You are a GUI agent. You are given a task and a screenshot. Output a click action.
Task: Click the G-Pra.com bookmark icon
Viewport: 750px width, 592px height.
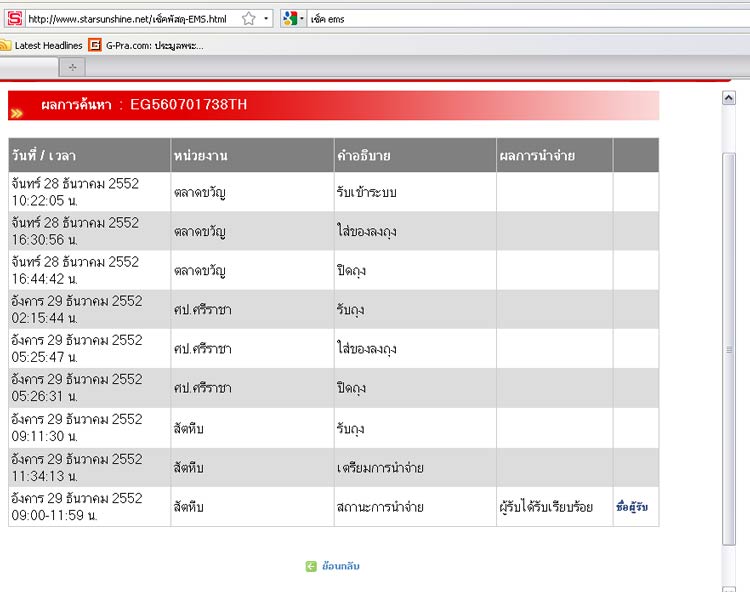point(95,45)
